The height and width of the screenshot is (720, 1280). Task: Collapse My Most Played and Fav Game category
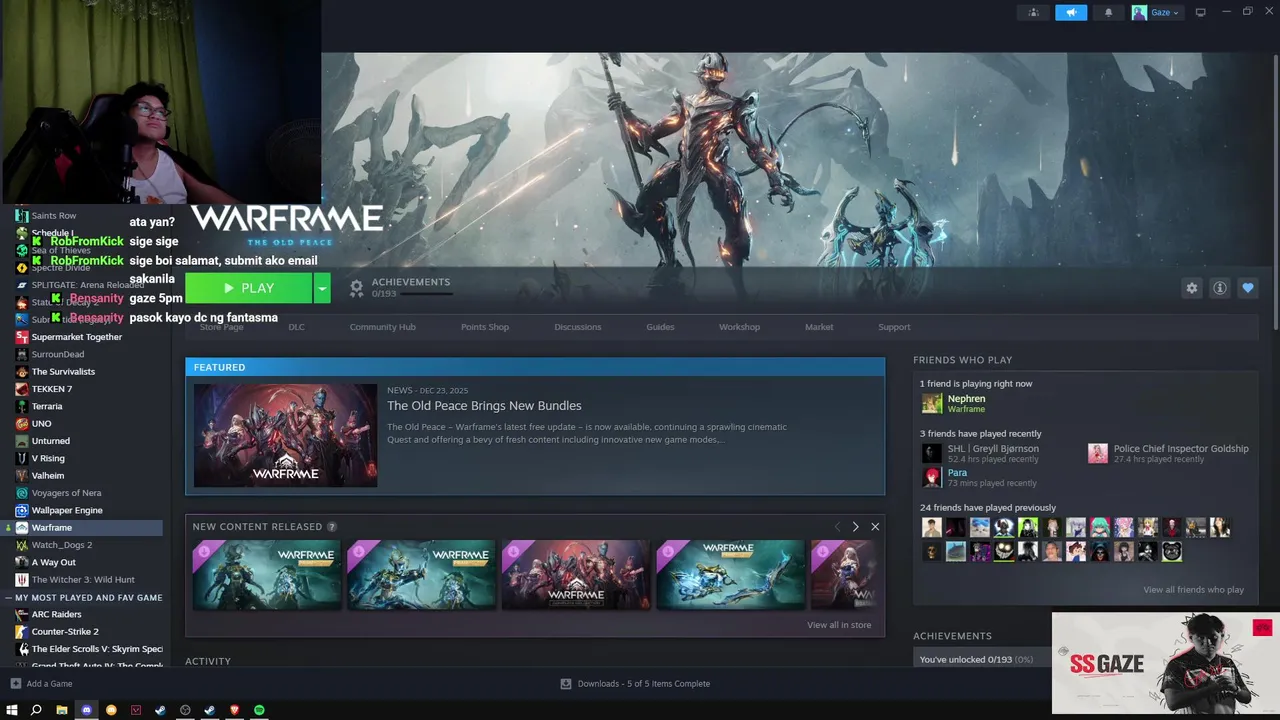click(x=7, y=598)
